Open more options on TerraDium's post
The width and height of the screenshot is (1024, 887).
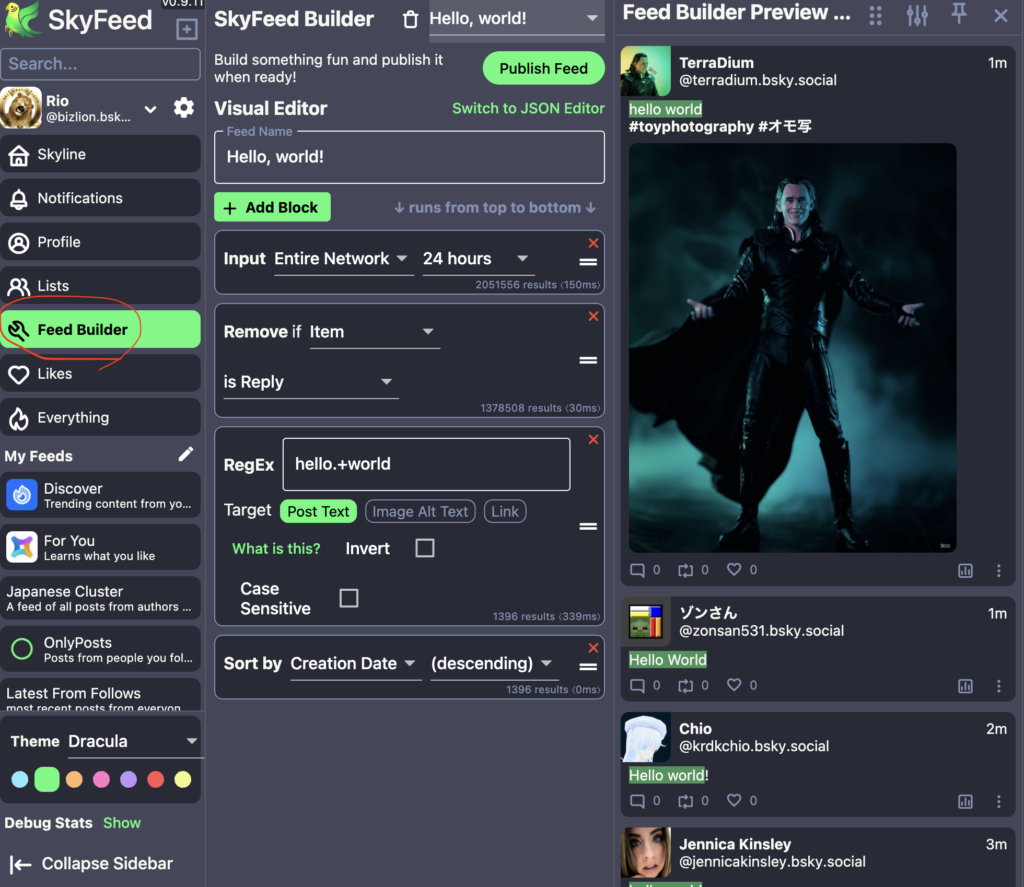[999, 571]
